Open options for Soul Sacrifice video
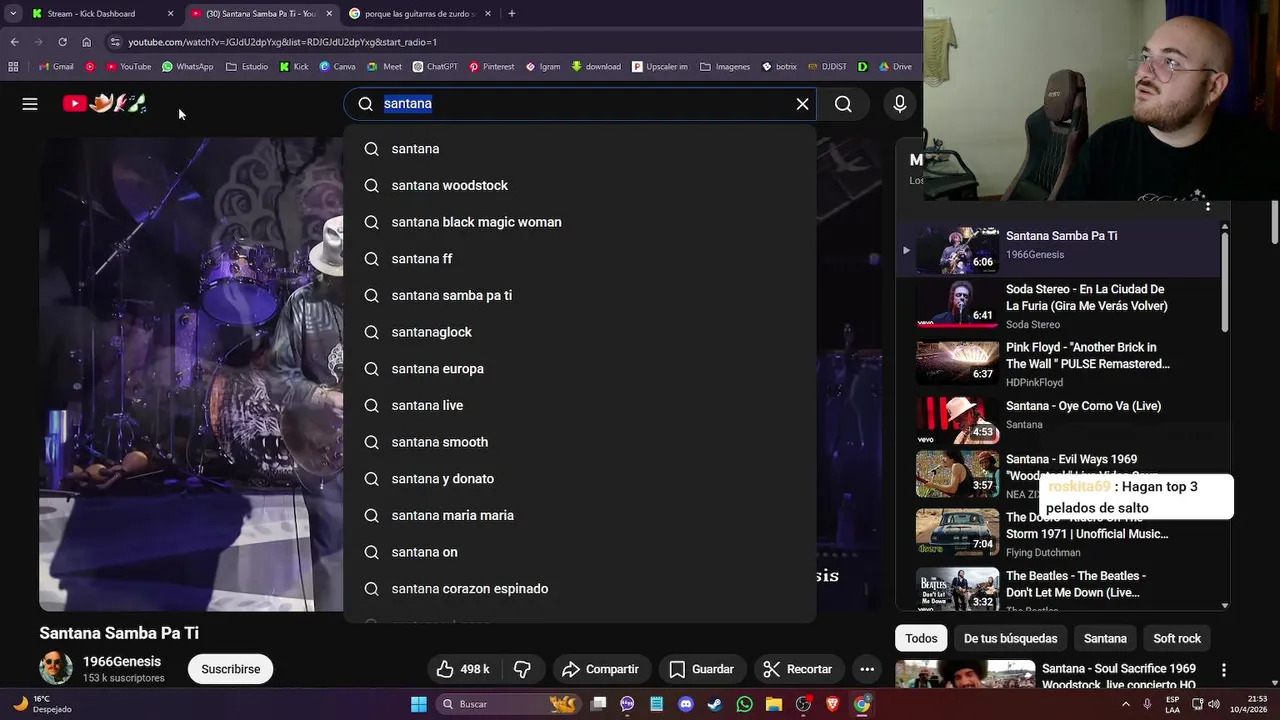 coord(1223,670)
